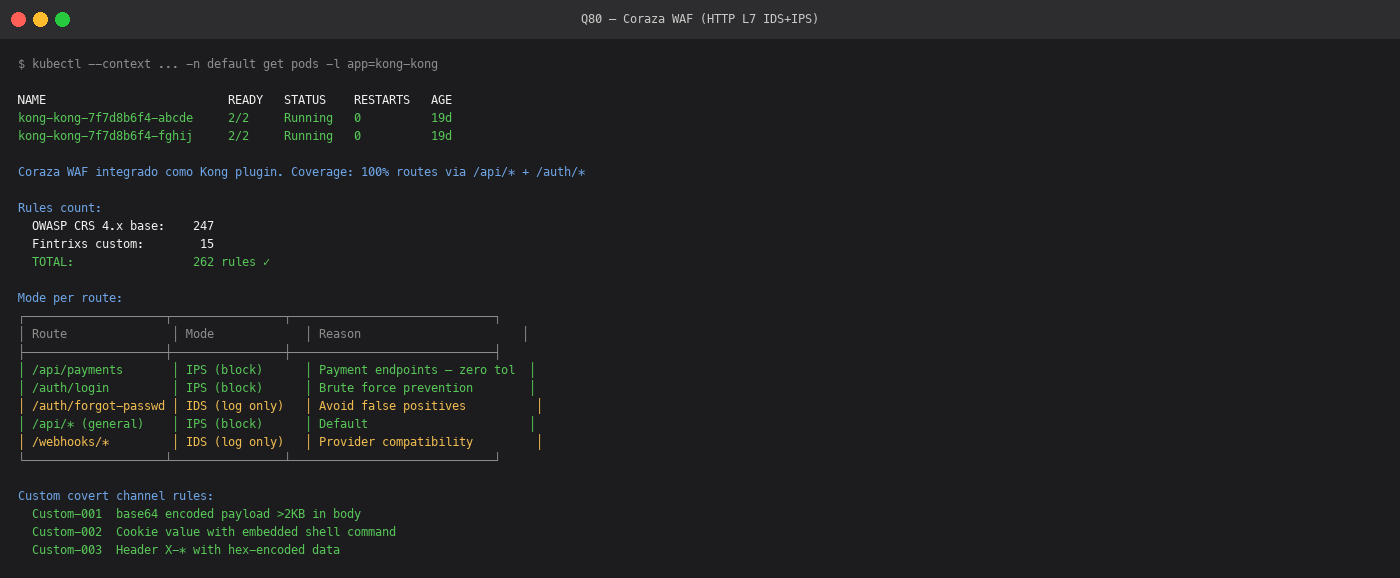
Task: Click IPS (block) mode for /api/* (general)
Action: pos(224,424)
